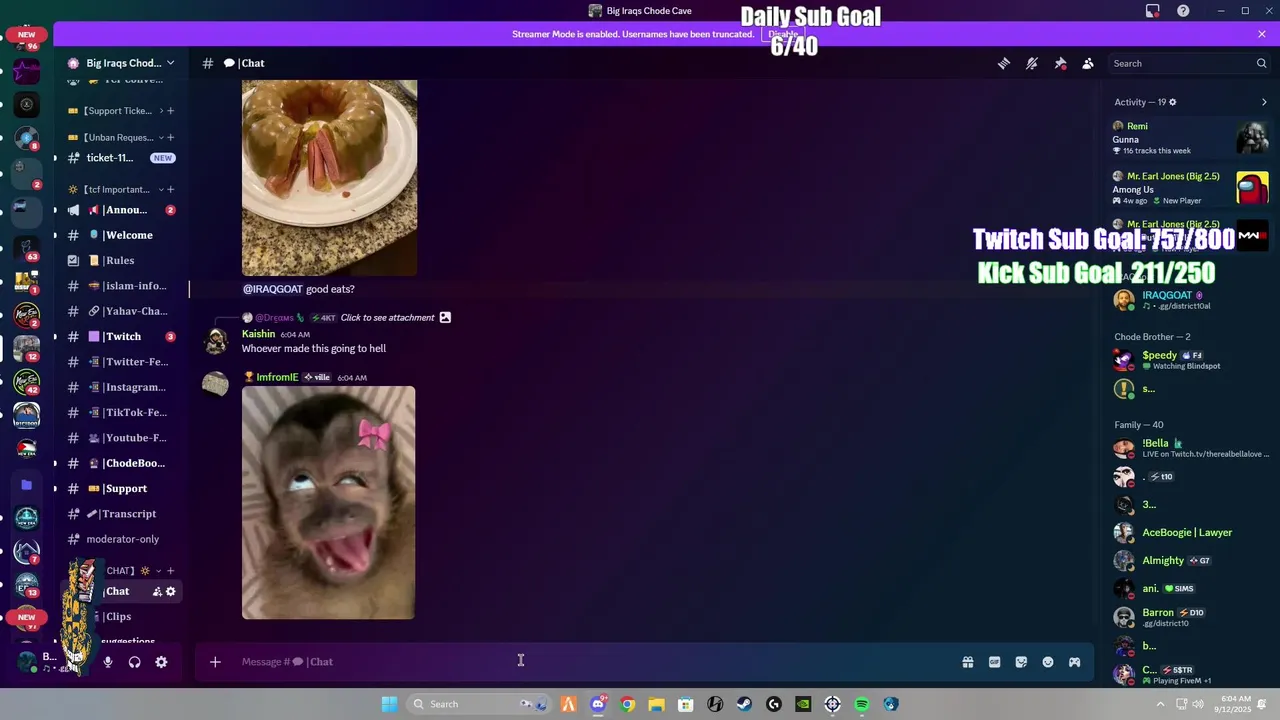Select member AceBoogie | Lawyer

pyautogui.click(x=1190, y=533)
